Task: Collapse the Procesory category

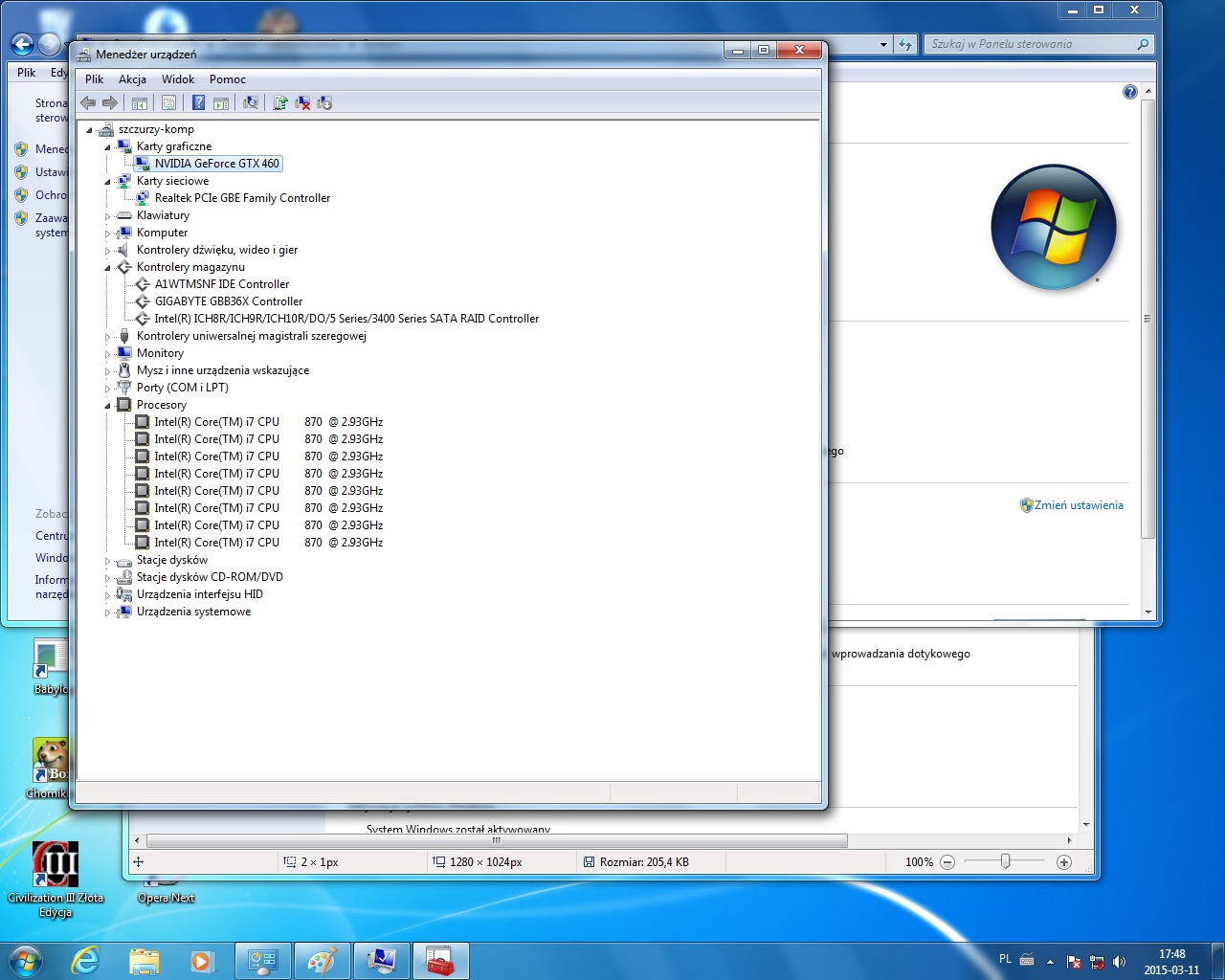Action: pyautogui.click(x=107, y=405)
